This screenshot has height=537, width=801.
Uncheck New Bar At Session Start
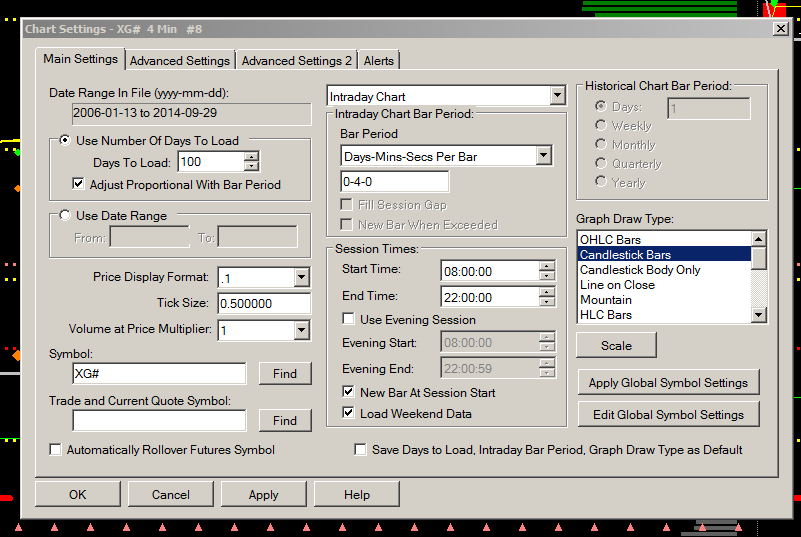348,392
